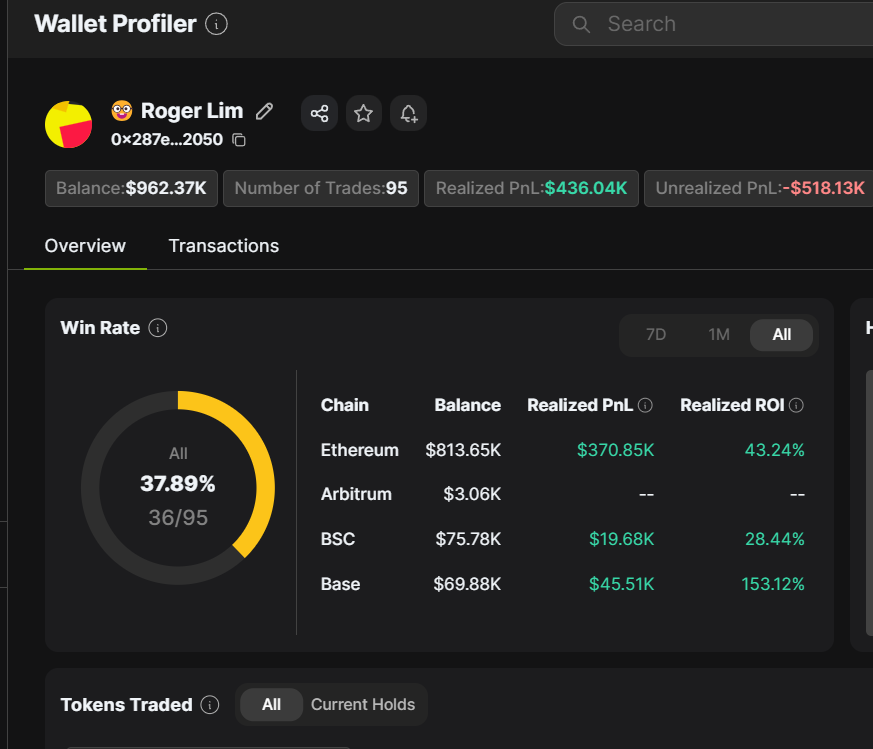
Task: Select the Ethereum chain row
Action: pyautogui.click(x=562, y=450)
